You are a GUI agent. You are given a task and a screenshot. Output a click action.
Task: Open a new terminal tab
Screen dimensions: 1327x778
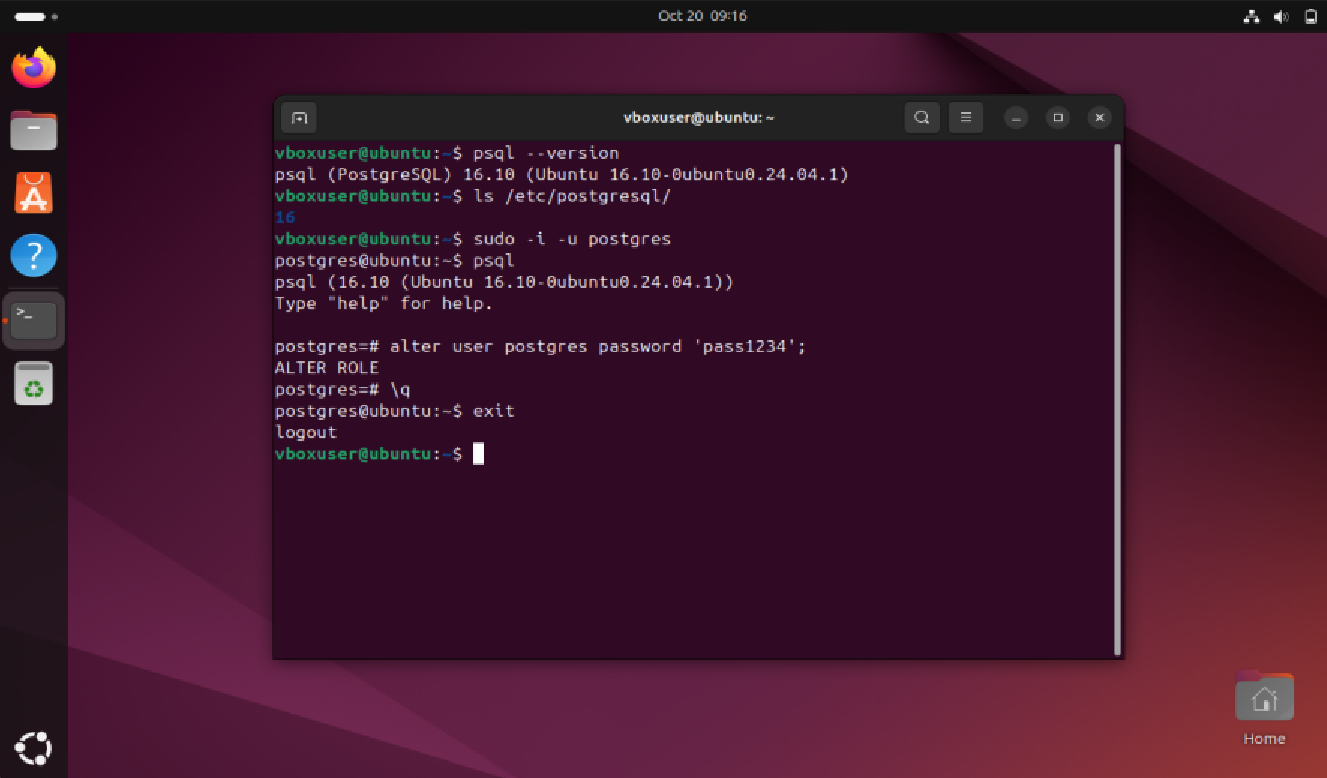click(298, 118)
